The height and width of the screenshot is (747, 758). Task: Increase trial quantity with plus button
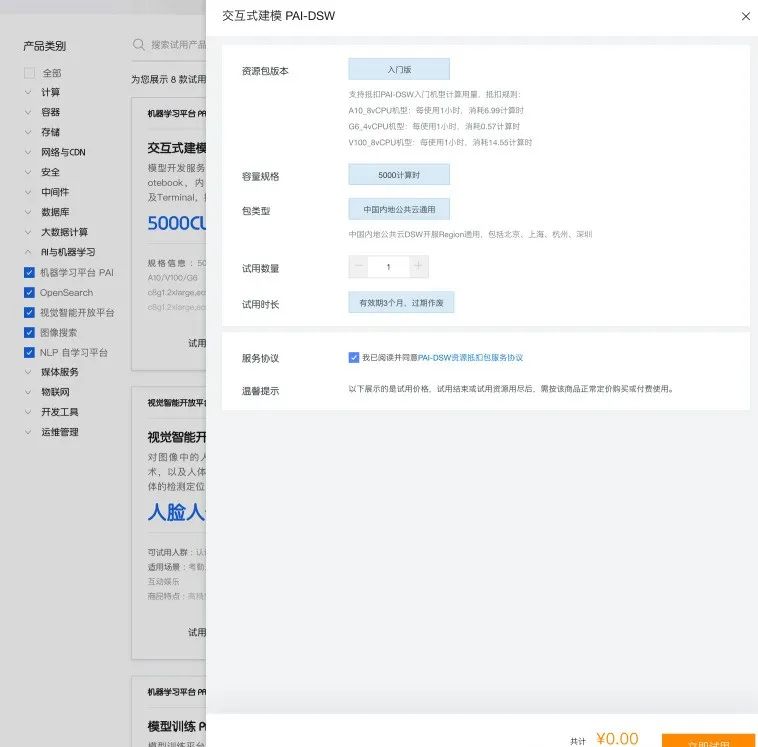(419, 266)
